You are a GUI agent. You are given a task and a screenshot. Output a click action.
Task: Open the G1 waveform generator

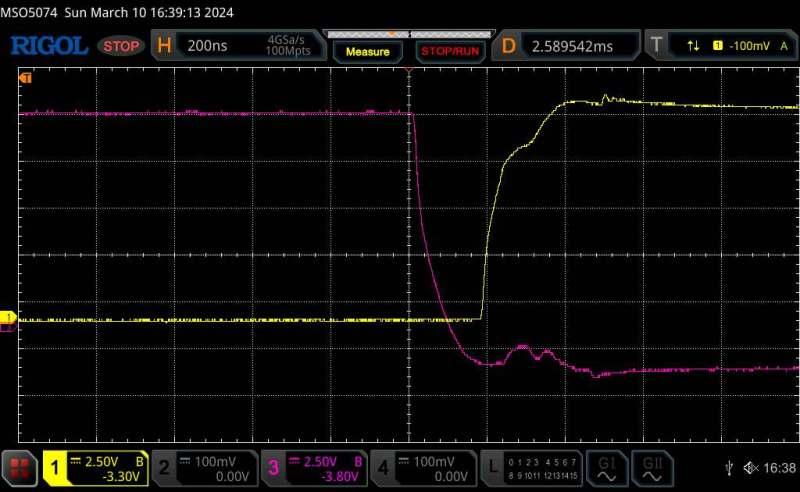[x=606, y=467]
